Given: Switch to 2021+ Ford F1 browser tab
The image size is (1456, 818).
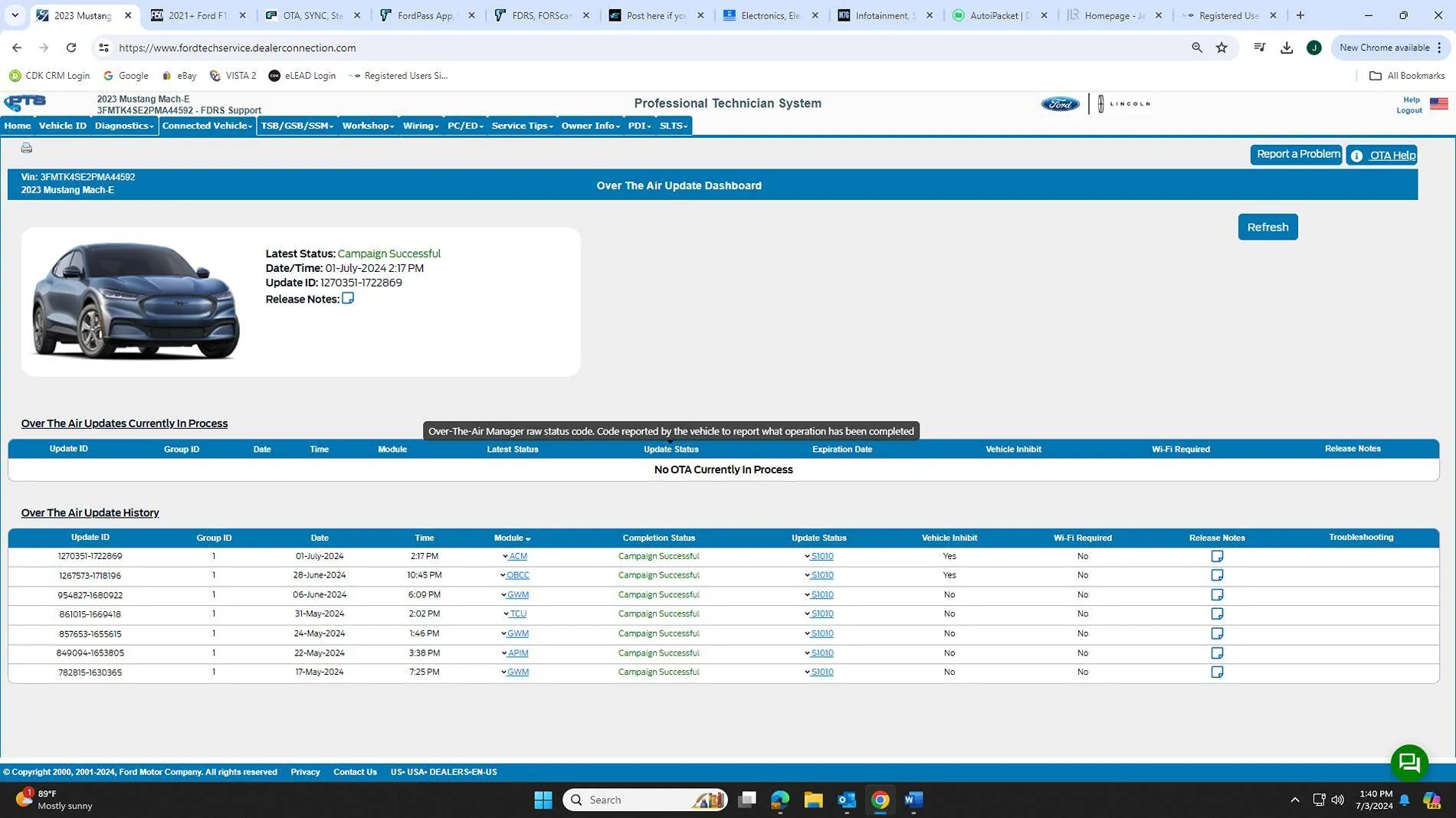Looking at the screenshot, I should [198, 15].
